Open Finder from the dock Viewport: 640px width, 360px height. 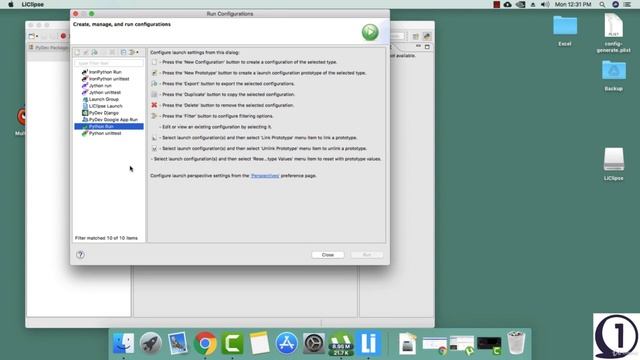click(123, 343)
